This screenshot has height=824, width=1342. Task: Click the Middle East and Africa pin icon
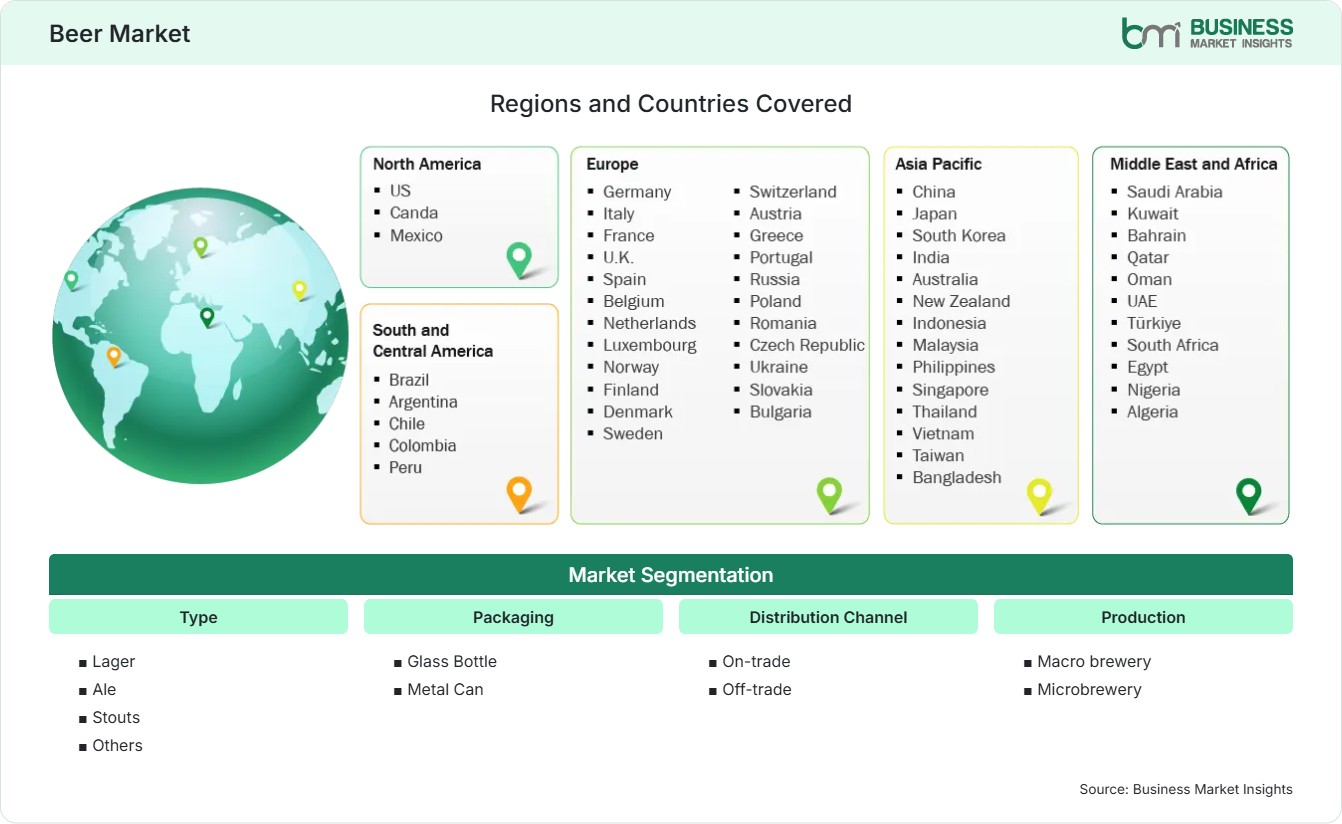[1249, 495]
